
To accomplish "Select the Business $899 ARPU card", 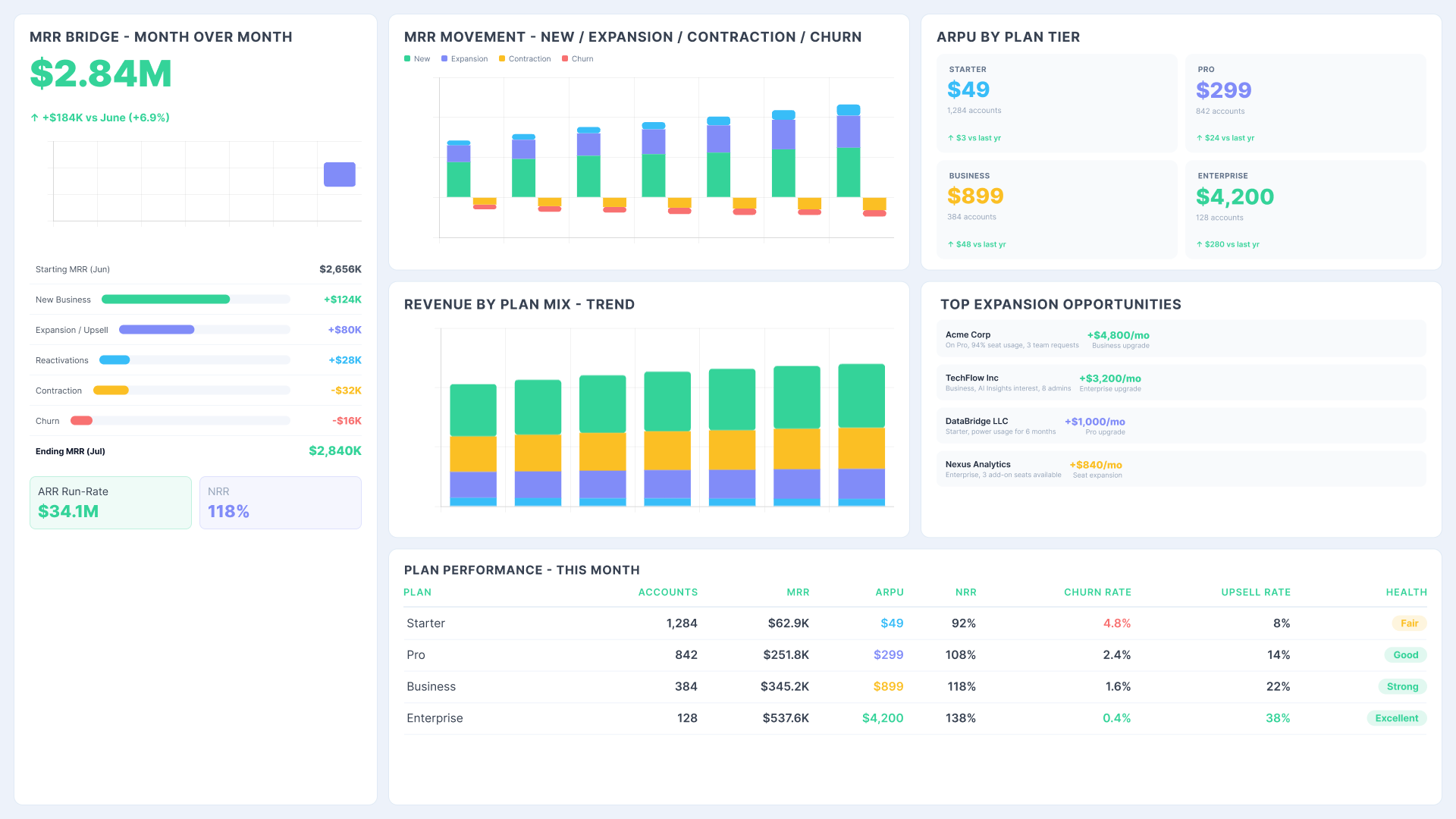I will tap(1057, 209).
